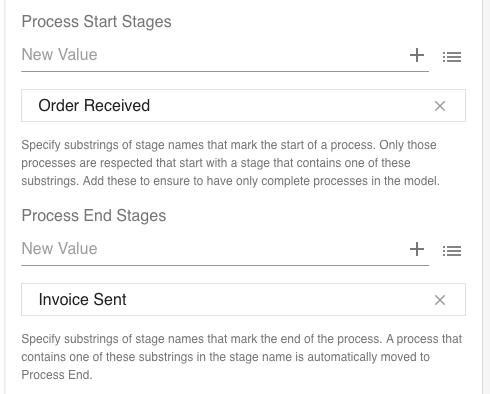Focus the Process End Stages New Value field
This screenshot has height=394, width=490.
tap(213, 249)
